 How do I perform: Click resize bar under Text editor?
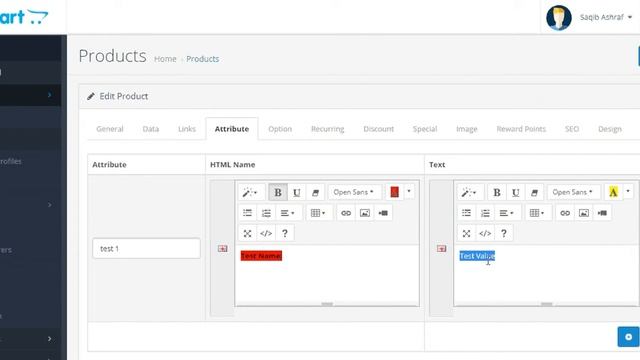546,304
